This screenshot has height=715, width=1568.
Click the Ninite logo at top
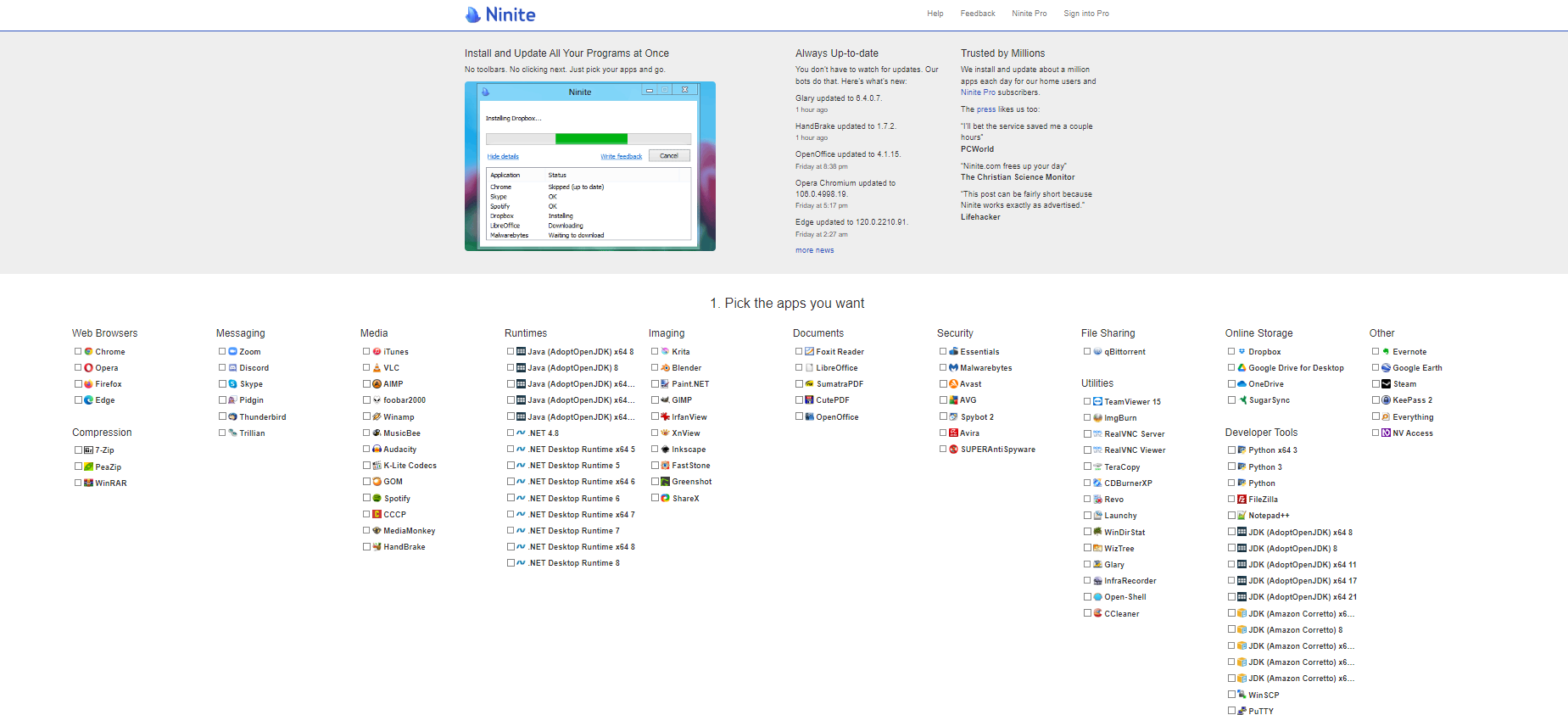[x=500, y=14]
